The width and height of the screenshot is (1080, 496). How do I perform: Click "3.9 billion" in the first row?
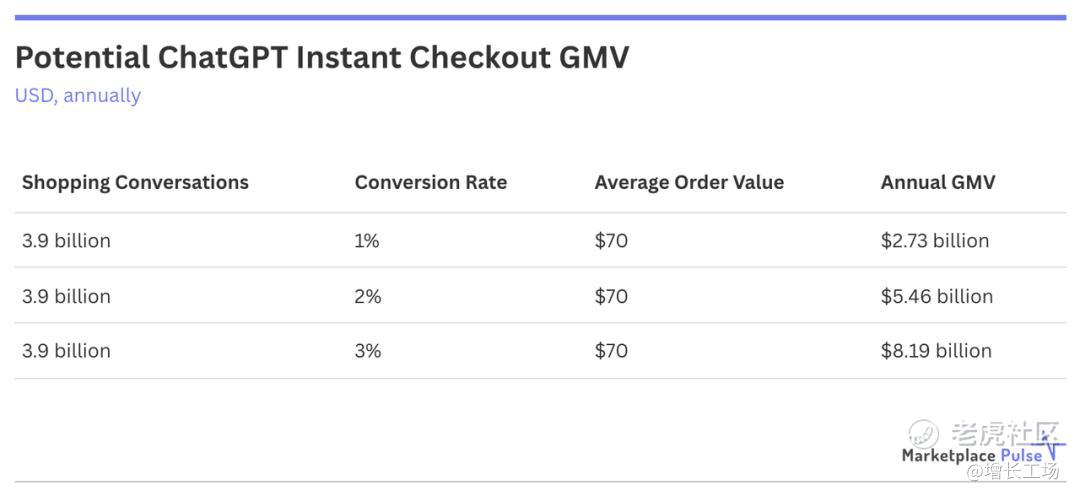66,241
